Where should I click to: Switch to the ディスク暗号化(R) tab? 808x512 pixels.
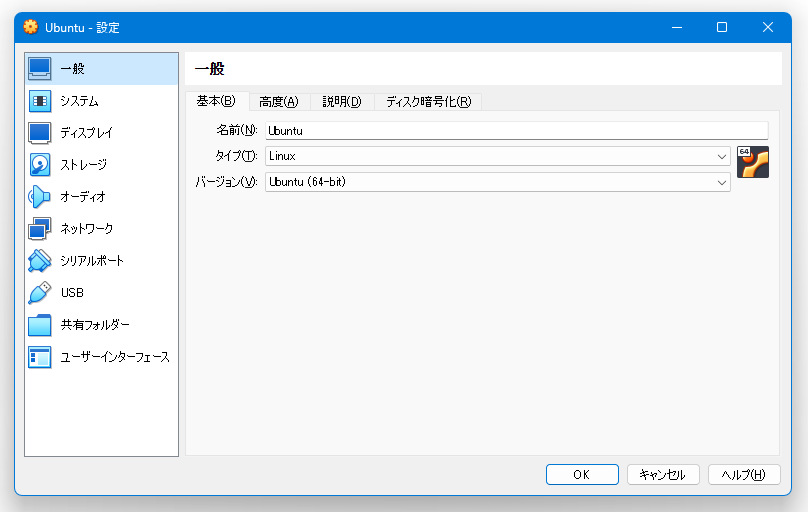(429, 101)
